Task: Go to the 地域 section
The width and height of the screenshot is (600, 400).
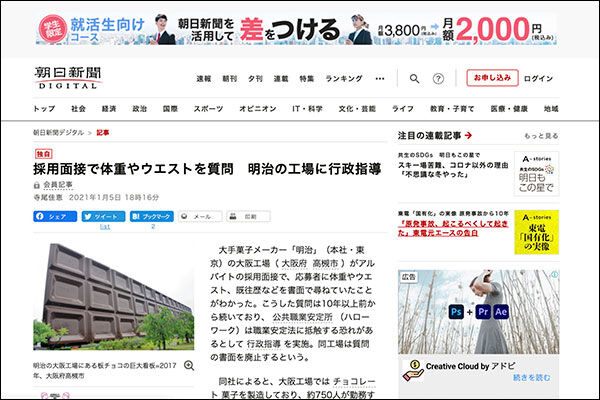Action: point(551,109)
